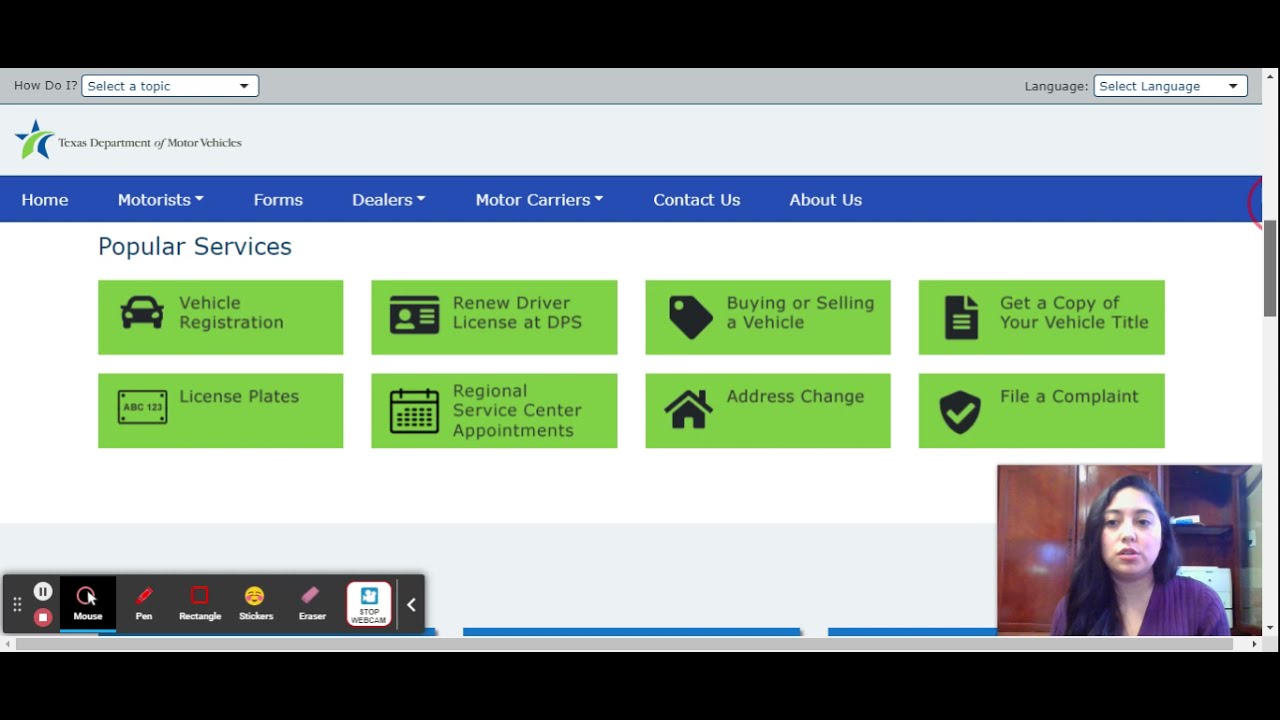
Task: Open the 'Select a topic' dropdown
Action: pyautogui.click(x=170, y=86)
